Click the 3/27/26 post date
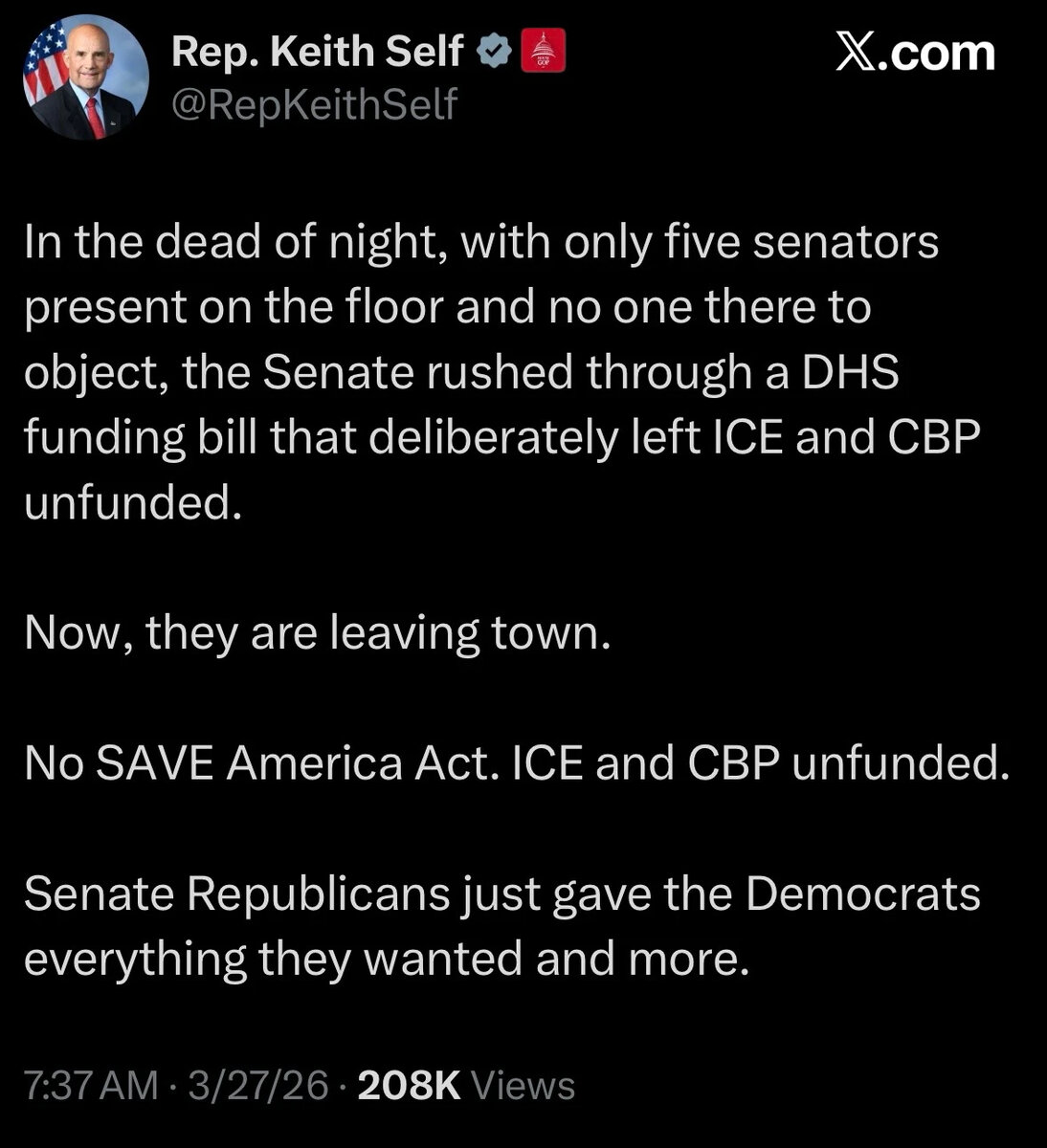 [258, 1085]
